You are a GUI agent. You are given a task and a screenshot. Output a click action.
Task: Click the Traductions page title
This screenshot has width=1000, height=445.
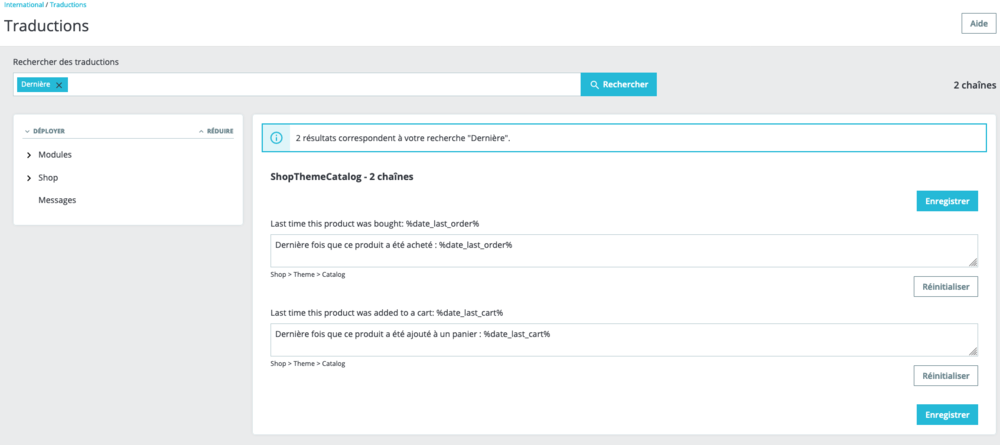pyautogui.click(x=47, y=26)
